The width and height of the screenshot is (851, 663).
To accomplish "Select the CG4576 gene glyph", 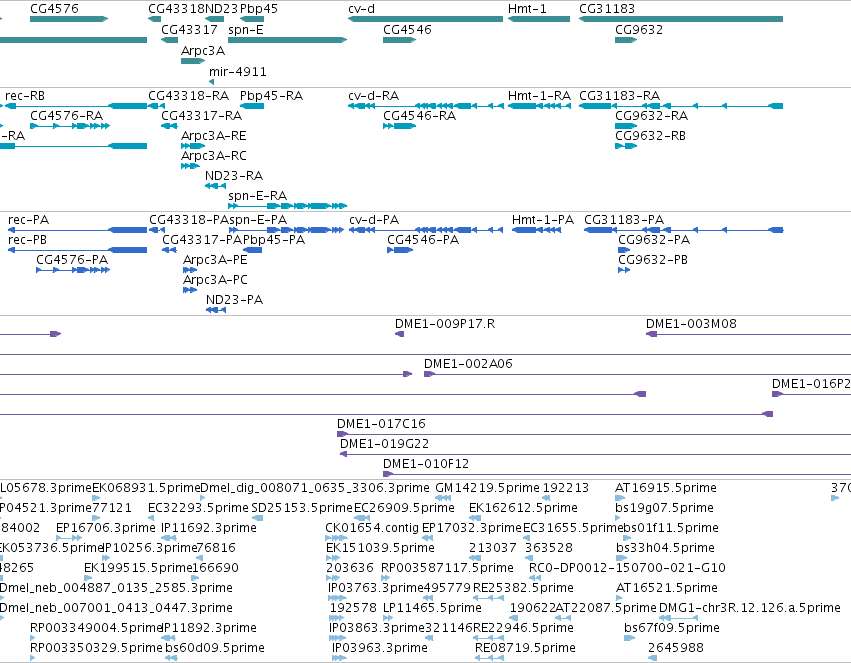I will click(69, 19).
